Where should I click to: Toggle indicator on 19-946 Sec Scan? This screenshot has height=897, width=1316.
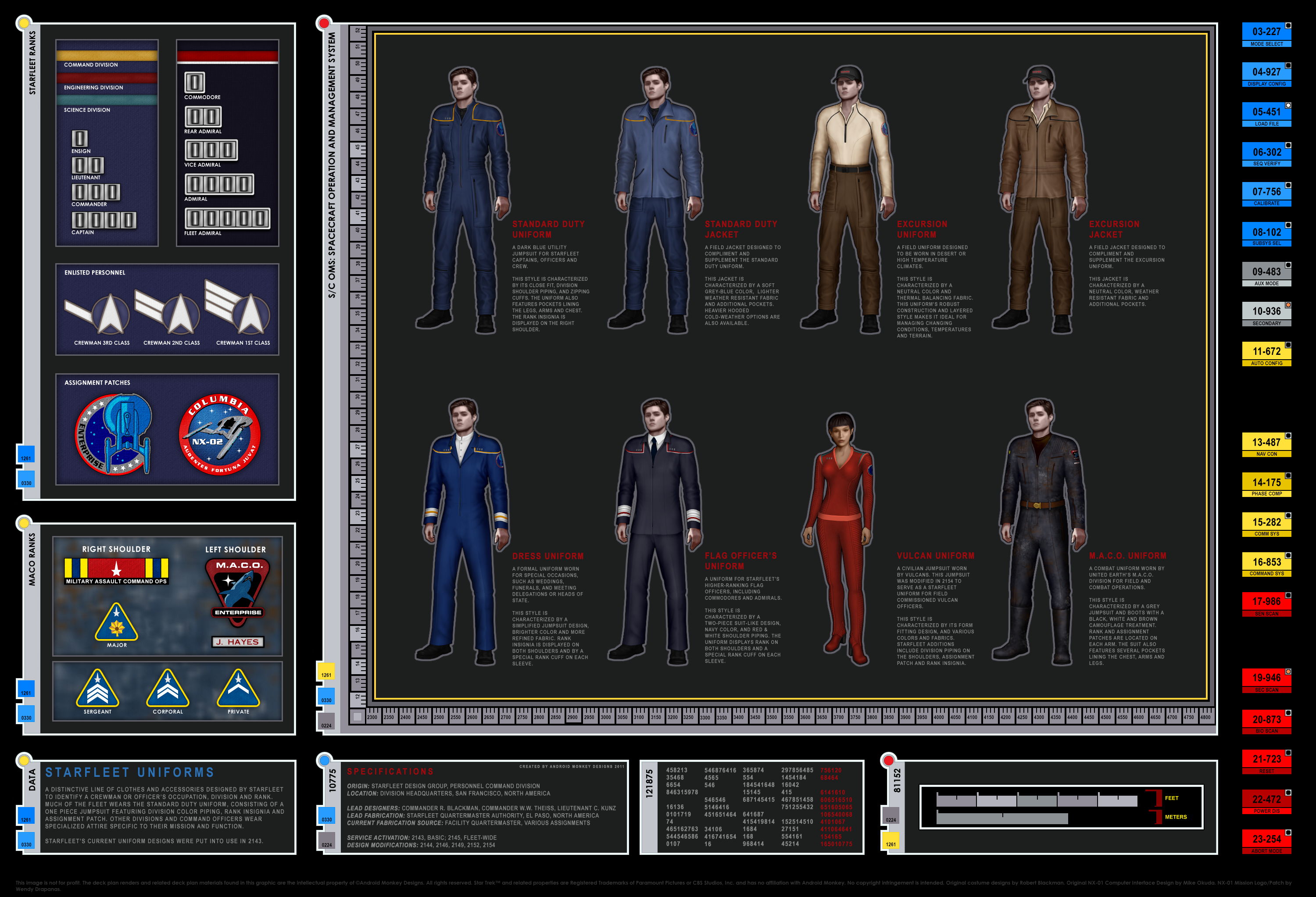1287,672
